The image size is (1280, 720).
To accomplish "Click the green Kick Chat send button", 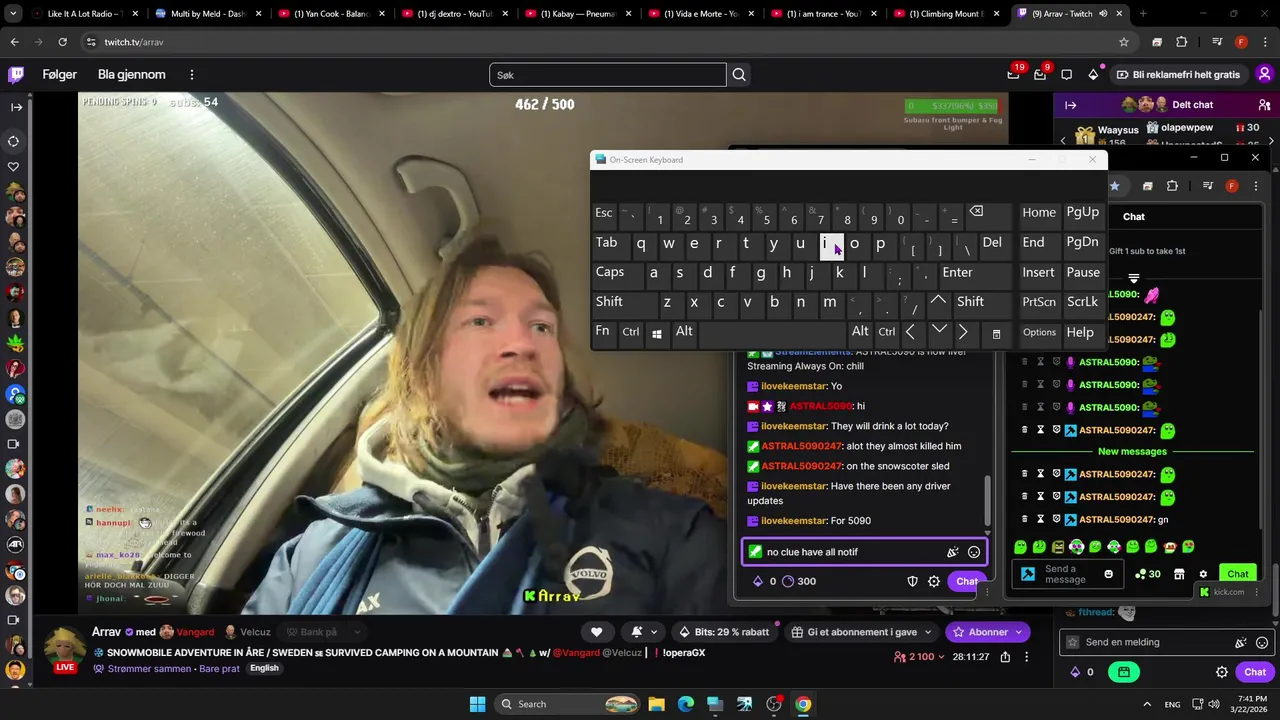I will pyautogui.click(x=1238, y=574).
